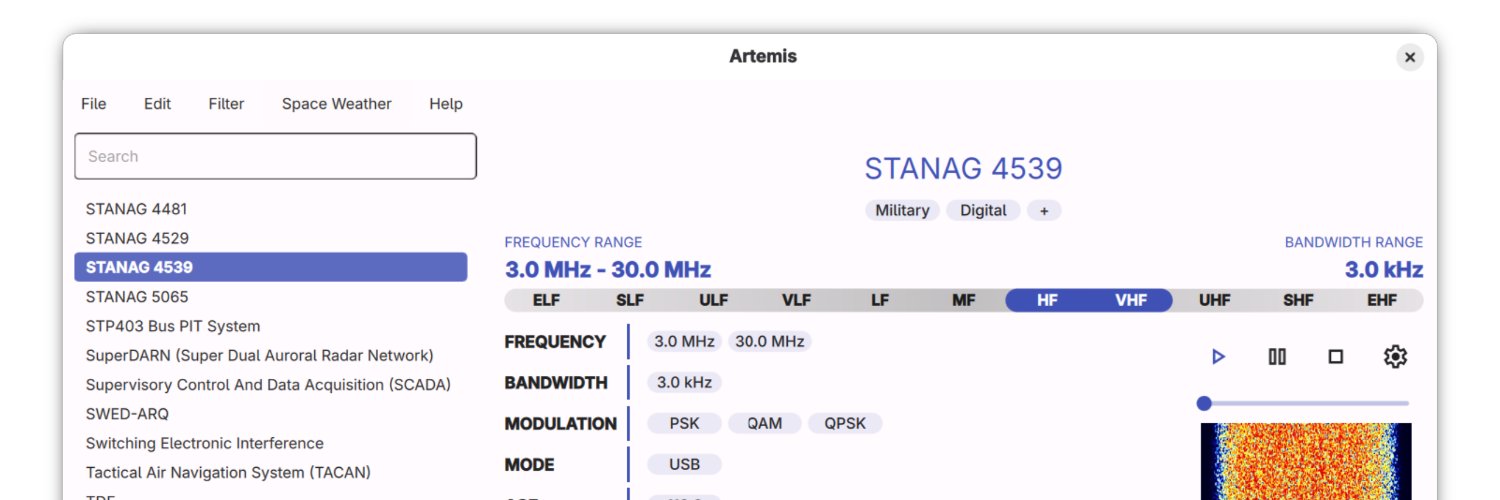This screenshot has height=500, width=1500.
Task: Stop the audio sample playback
Action: [x=1335, y=356]
